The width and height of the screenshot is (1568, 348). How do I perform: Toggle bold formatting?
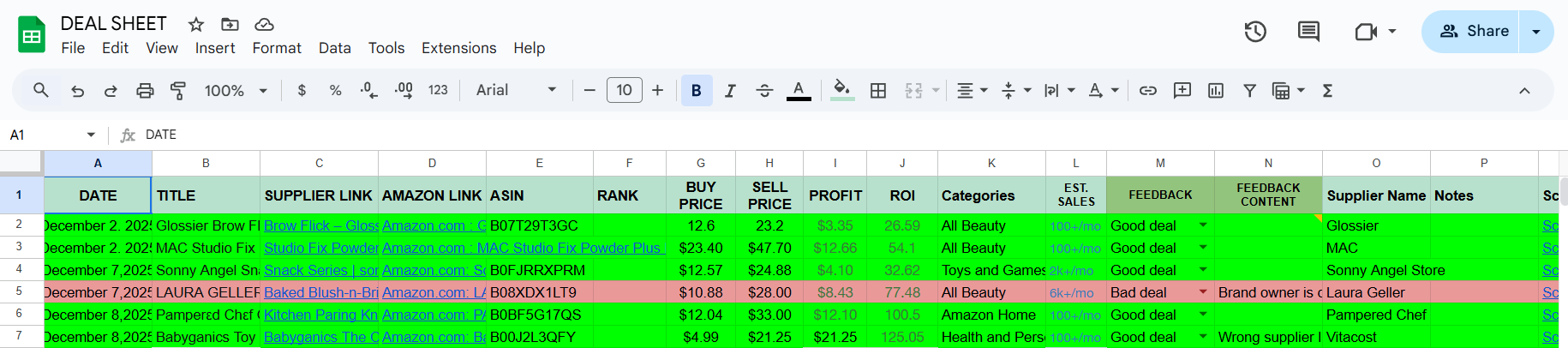click(x=696, y=90)
